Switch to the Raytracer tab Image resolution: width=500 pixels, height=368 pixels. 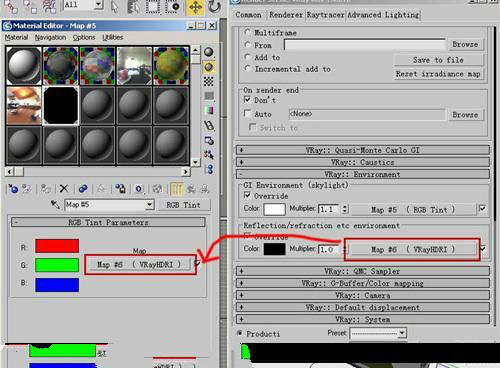click(x=325, y=15)
